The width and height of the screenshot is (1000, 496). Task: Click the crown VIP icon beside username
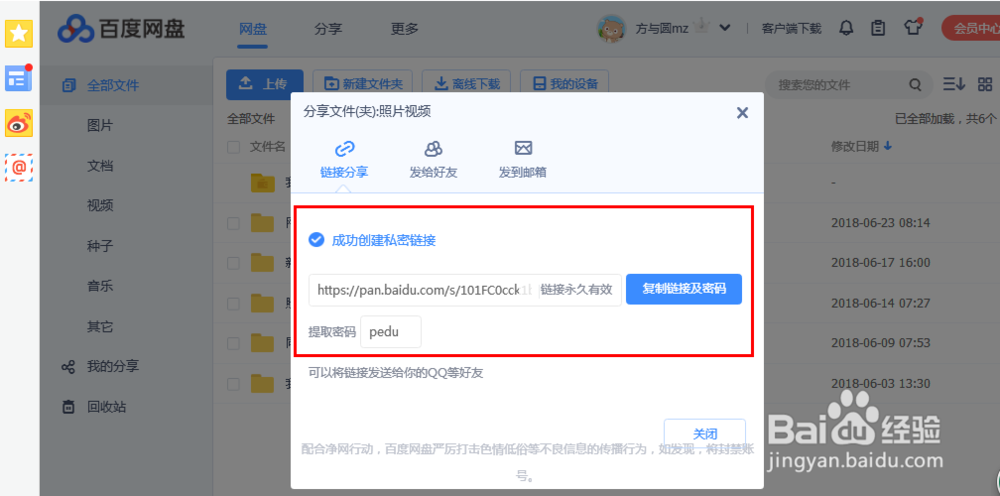click(703, 27)
